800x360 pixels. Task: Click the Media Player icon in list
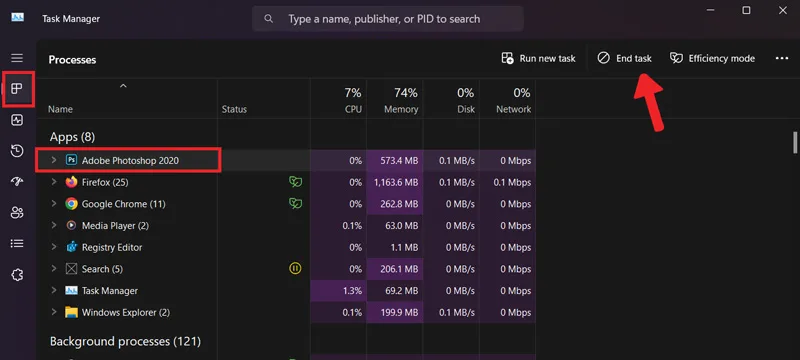71,225
